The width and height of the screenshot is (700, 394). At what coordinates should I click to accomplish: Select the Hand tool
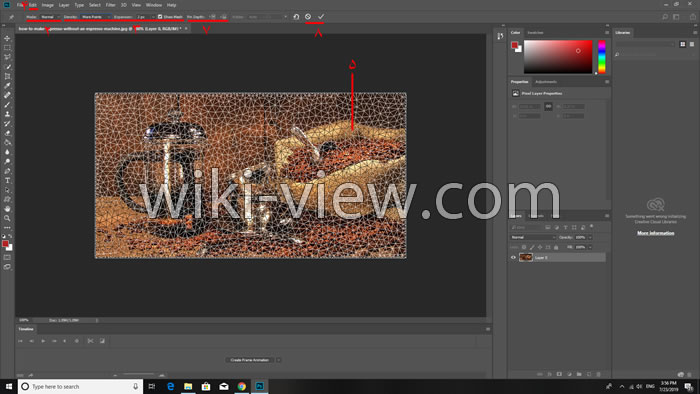click(x=7, y=209)
